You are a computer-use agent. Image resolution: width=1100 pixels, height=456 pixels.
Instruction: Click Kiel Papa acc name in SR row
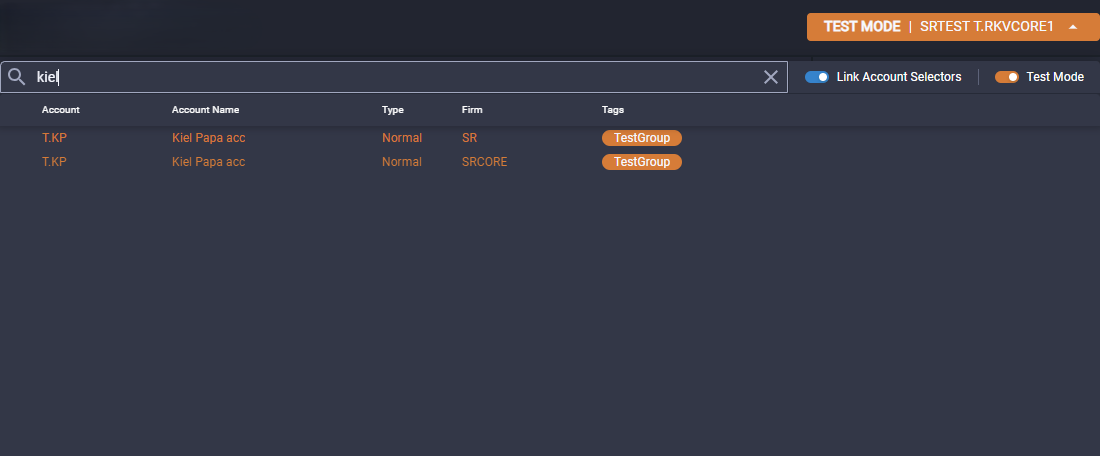coord(208,138)
